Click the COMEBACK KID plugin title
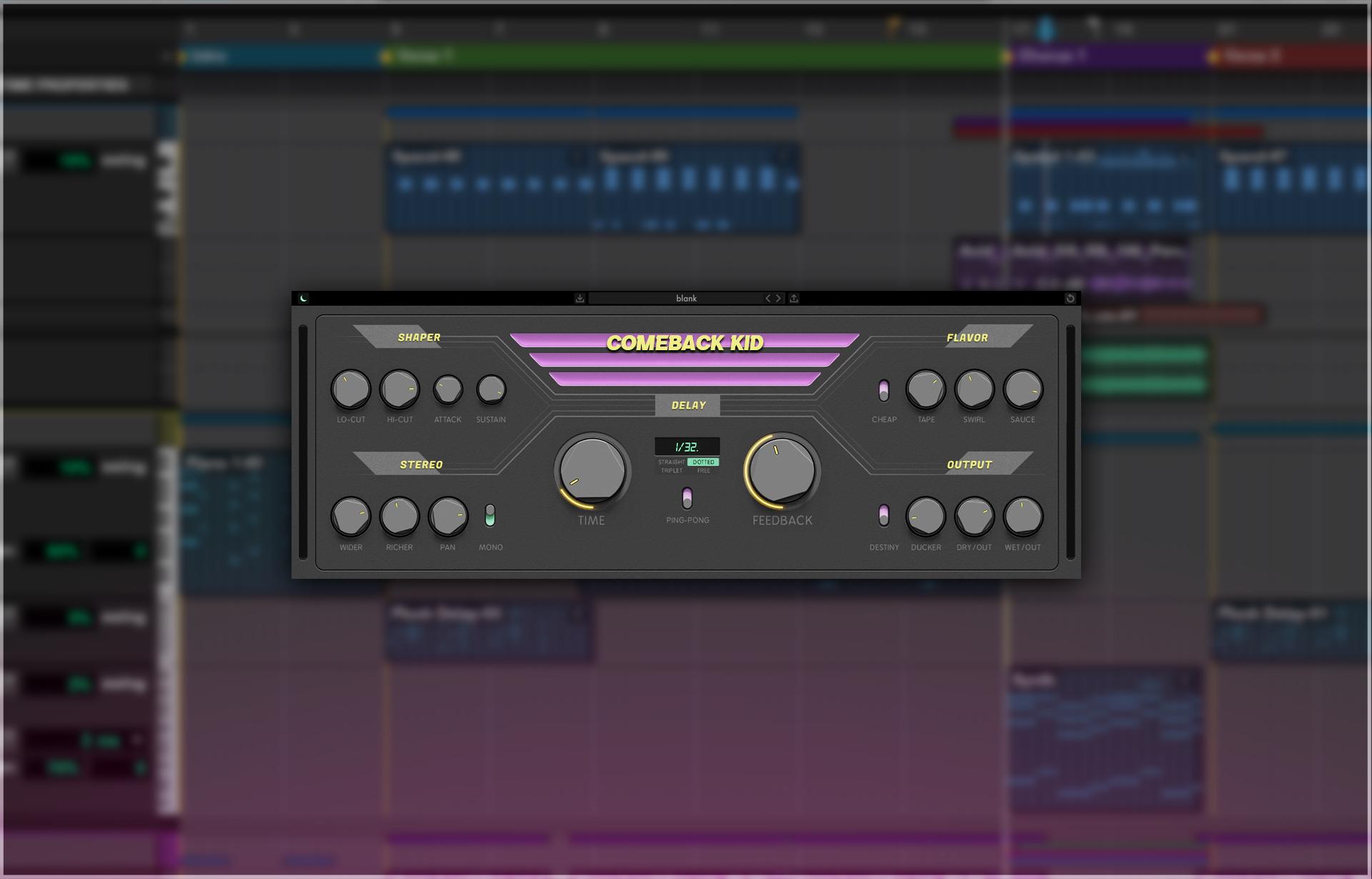The width and height of the screenshot is (1372, 879). click(685, 343)
